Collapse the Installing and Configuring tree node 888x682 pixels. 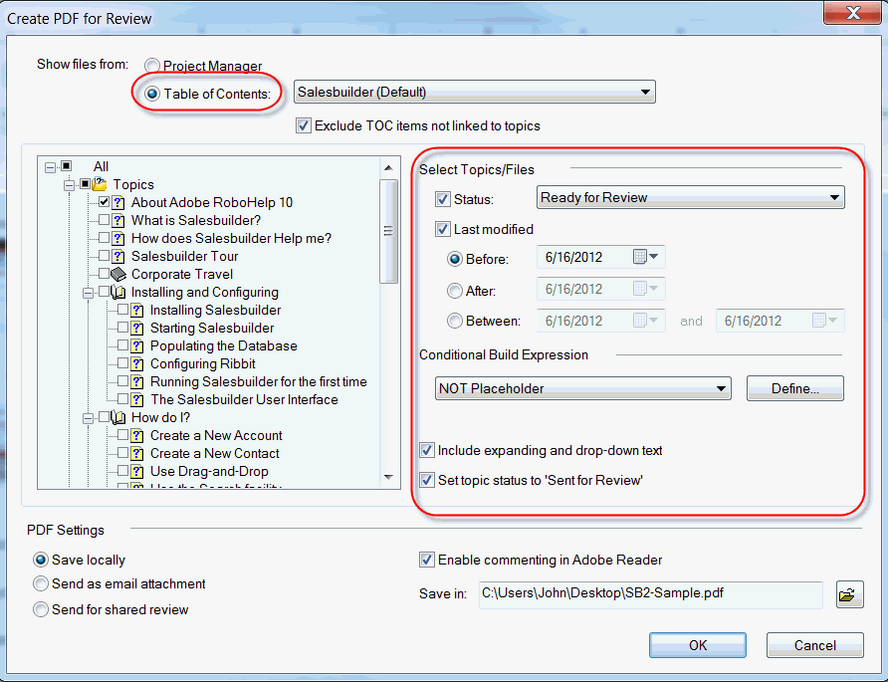(x=87, y=292)
